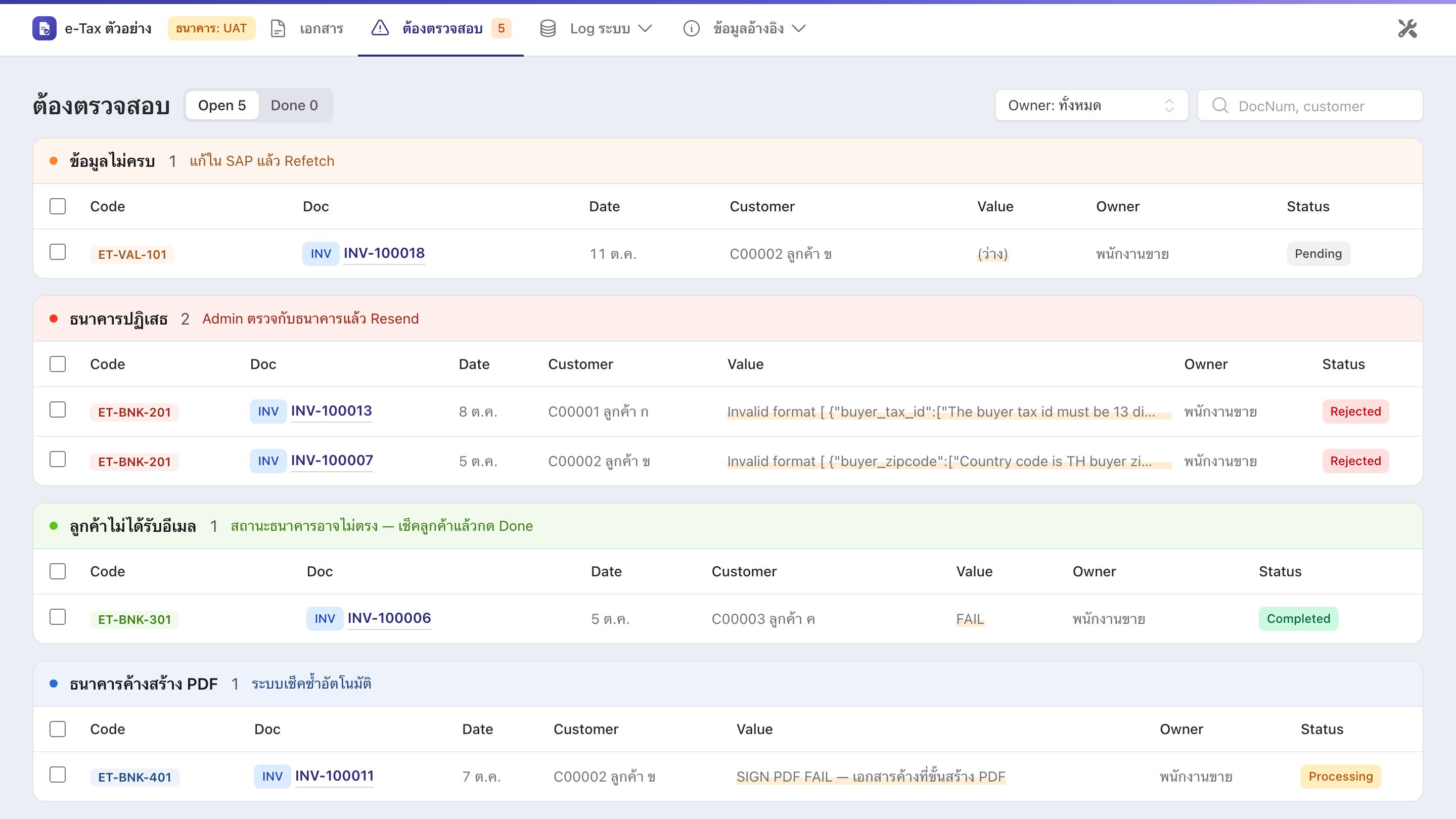Screen dimensions: 1456x819
Task: Select the ต้องตรวจสอบ tab
Action: click(x=441, y=28)
